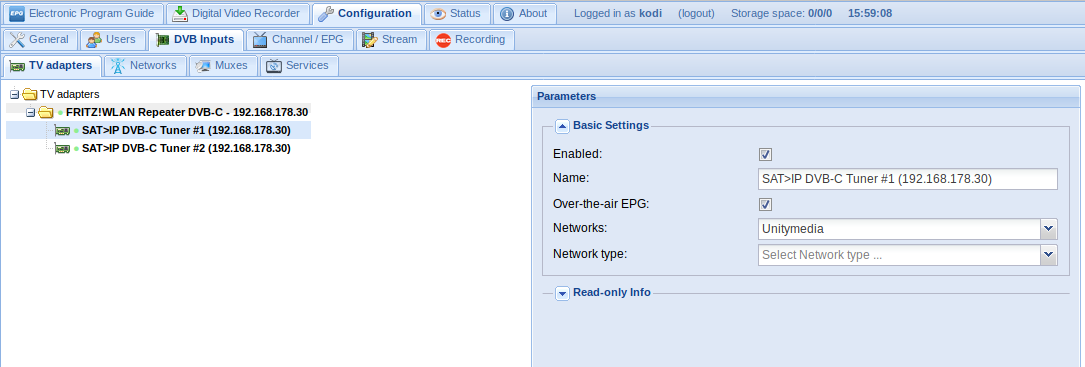Click the DVR download-arrow icon
The width and height of the screenshot is (1085, 367).
tap(180, 13)
